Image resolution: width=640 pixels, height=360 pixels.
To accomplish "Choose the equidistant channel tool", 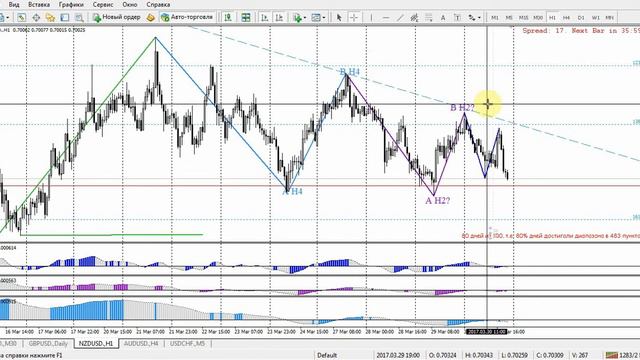I will pyautogui.click(x=414, y=17).
